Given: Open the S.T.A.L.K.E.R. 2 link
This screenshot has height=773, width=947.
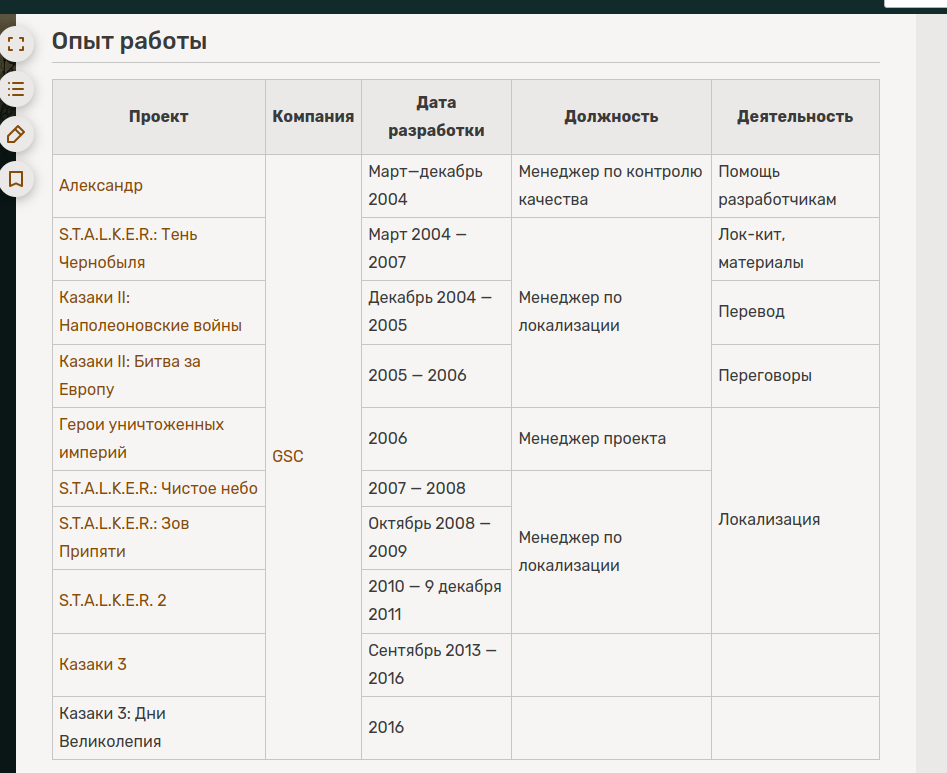Looking at the screenshot, I should (112, 600).
